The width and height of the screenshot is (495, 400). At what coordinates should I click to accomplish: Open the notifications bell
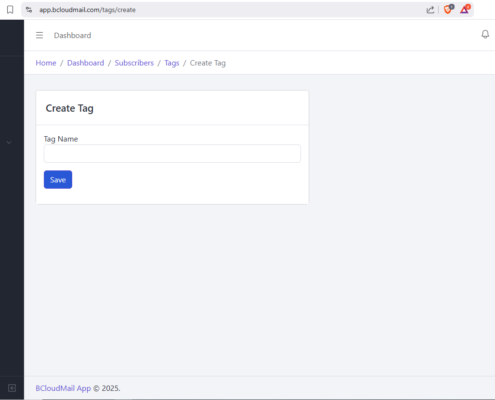[485, 34]
